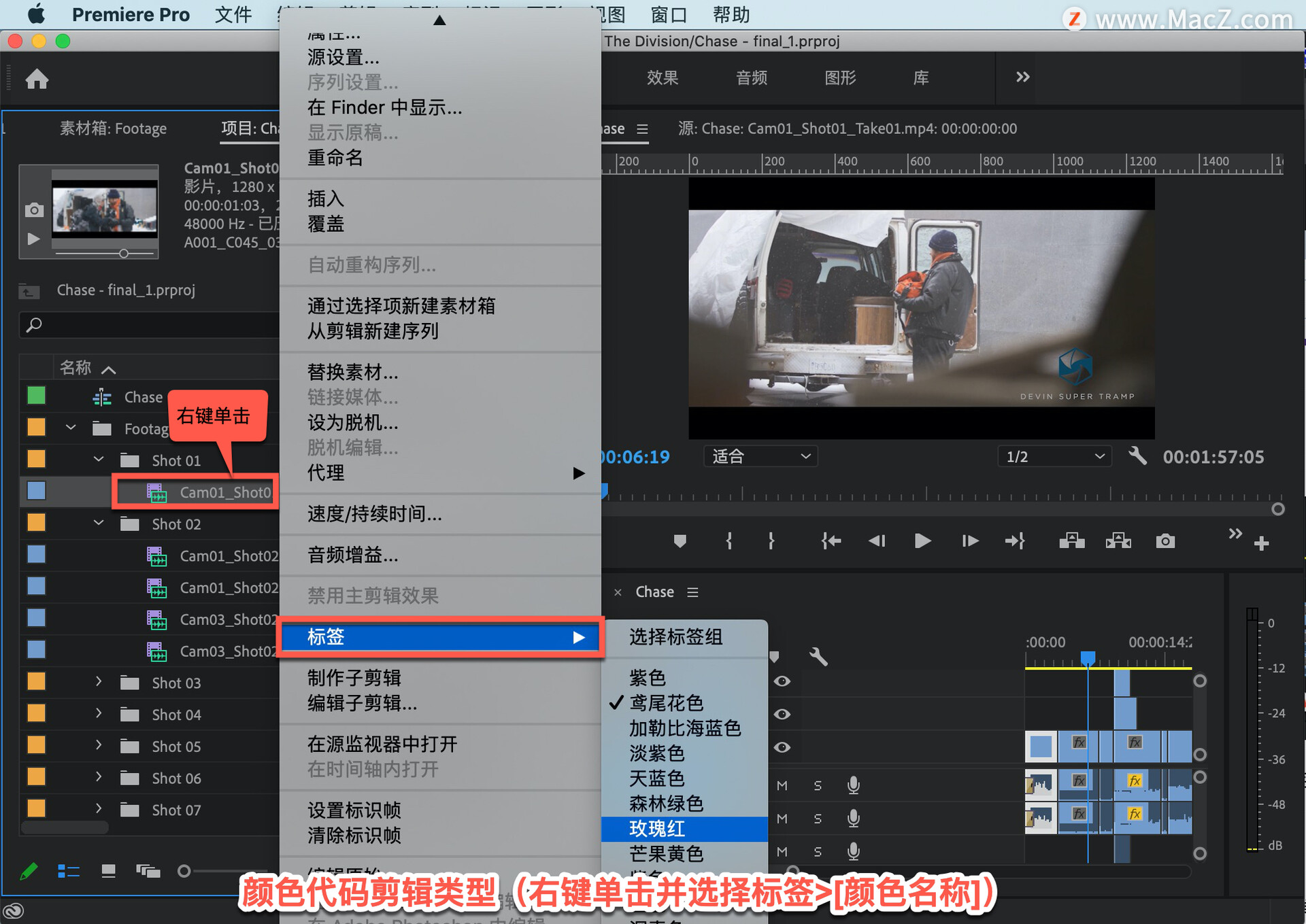Image resolution: width=1306 pixels, height=924 pixels.
Task: Click the Play button in source monitor
Action: coord(922,541)
